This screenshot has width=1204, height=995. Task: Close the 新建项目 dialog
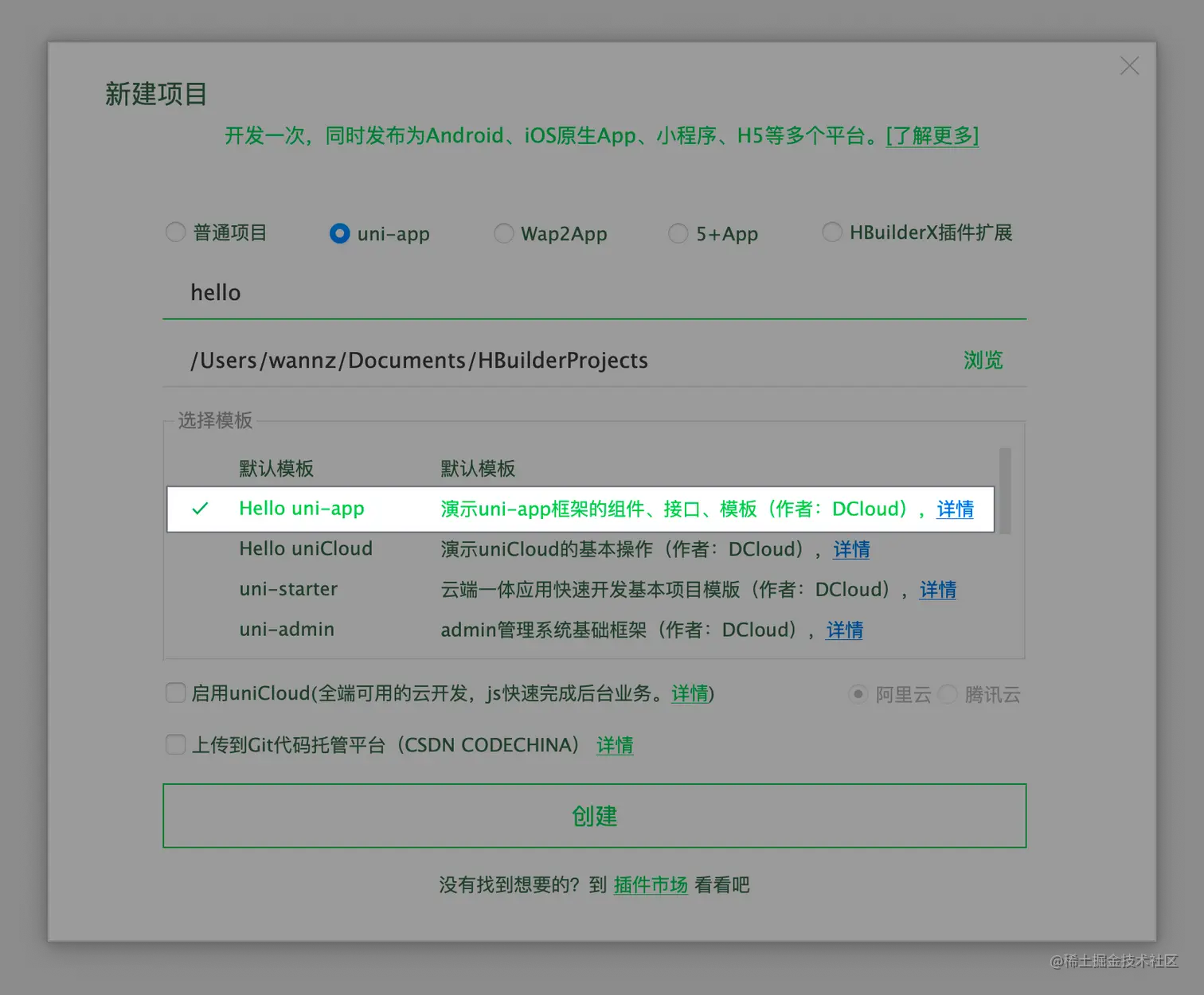(x=1129, y=66)
